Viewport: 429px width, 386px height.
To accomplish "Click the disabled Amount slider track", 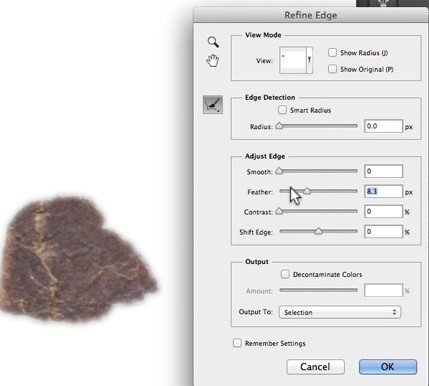I will 318,290.
